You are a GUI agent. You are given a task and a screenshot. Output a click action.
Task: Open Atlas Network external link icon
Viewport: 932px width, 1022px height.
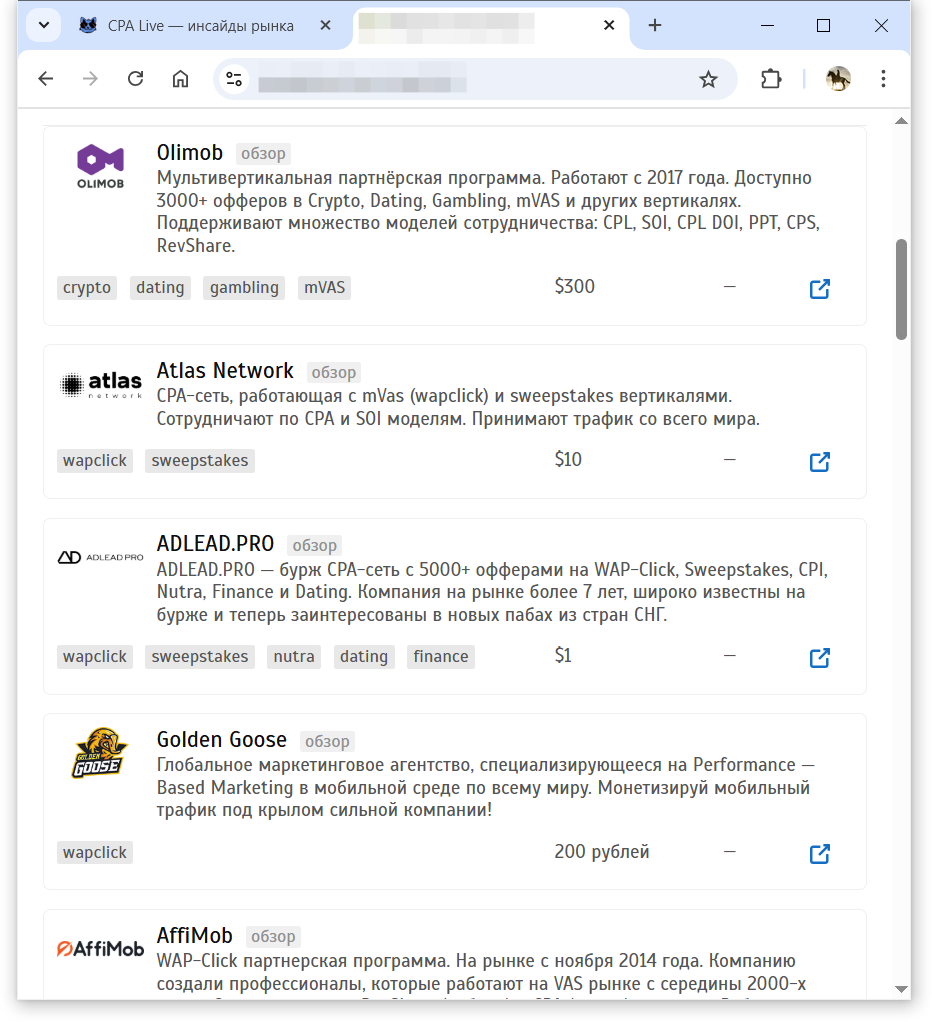tap(819, 462)
